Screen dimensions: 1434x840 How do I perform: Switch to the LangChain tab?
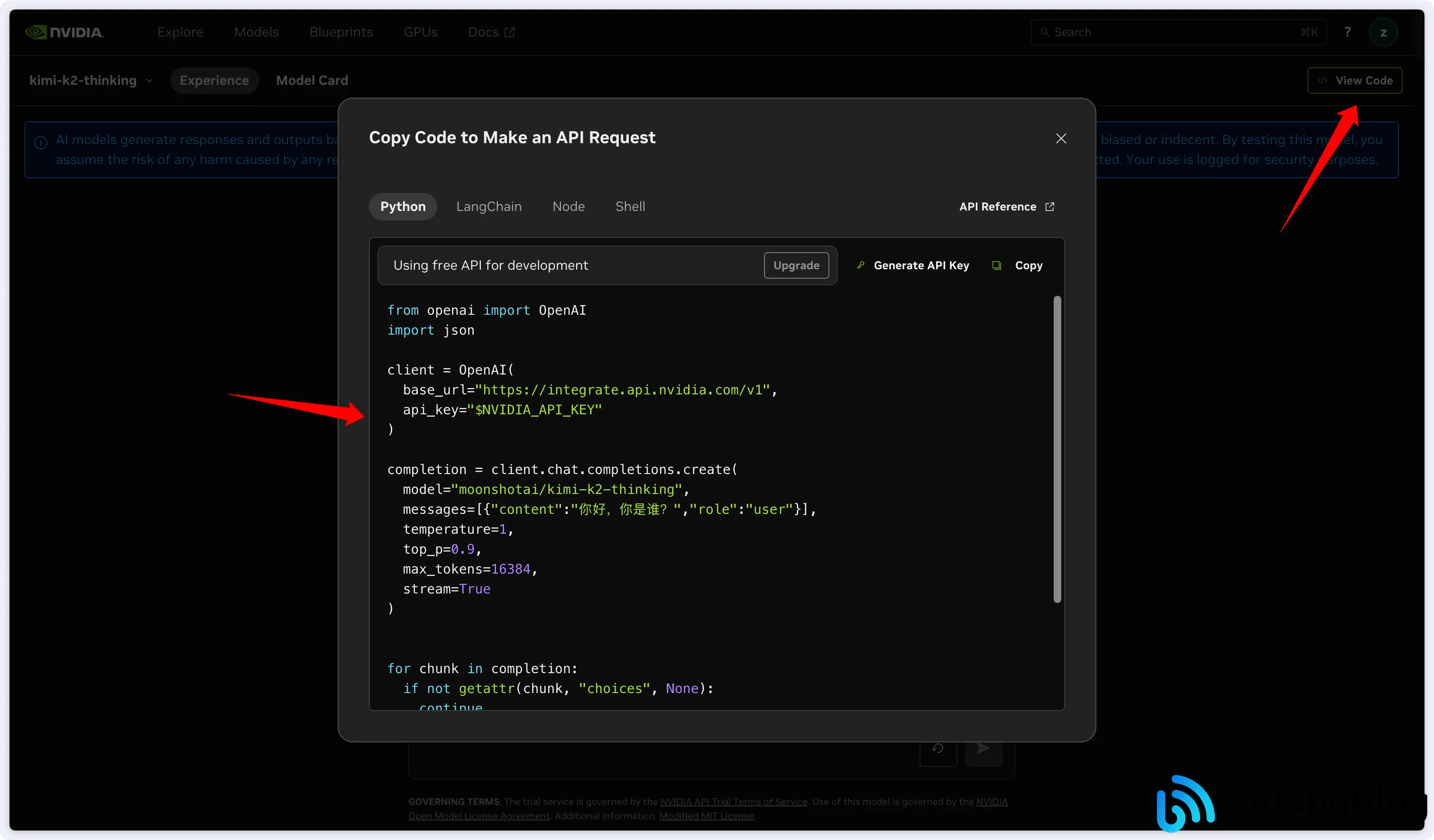tap(488, 207)
